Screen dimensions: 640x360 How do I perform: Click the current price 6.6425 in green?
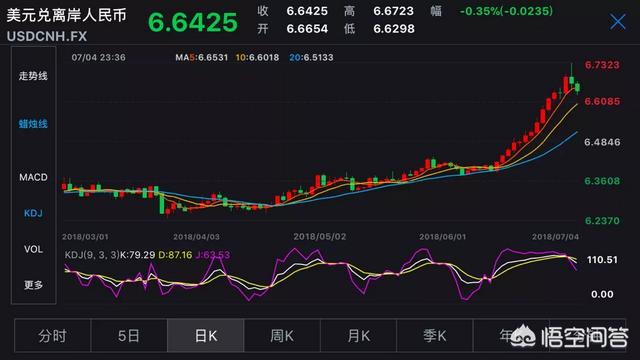(x=193, y=22)
